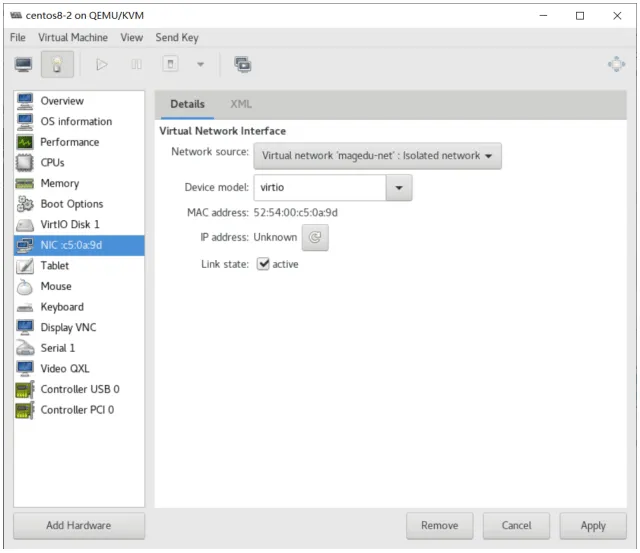The image size is (640, 553).
Task: Show the graphical console view
Action: [23, 64]
